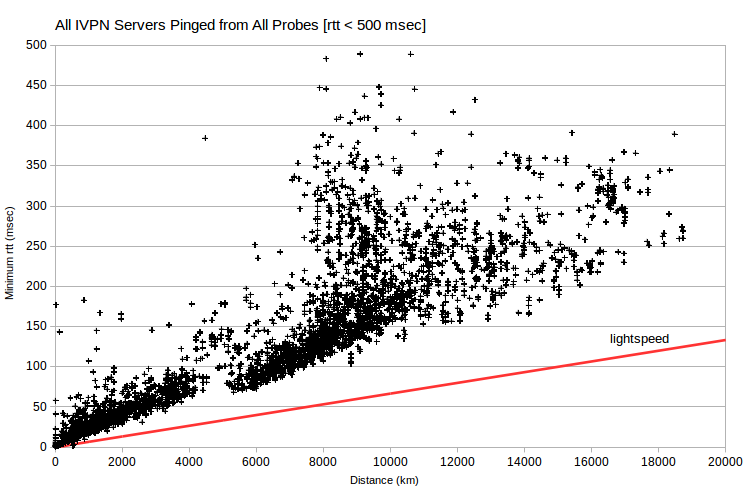The width and height of the screenshot is (745, 489).
Task: Click the 10000 x-axis label
Action: pyautogui.click(x=390, y=461)
